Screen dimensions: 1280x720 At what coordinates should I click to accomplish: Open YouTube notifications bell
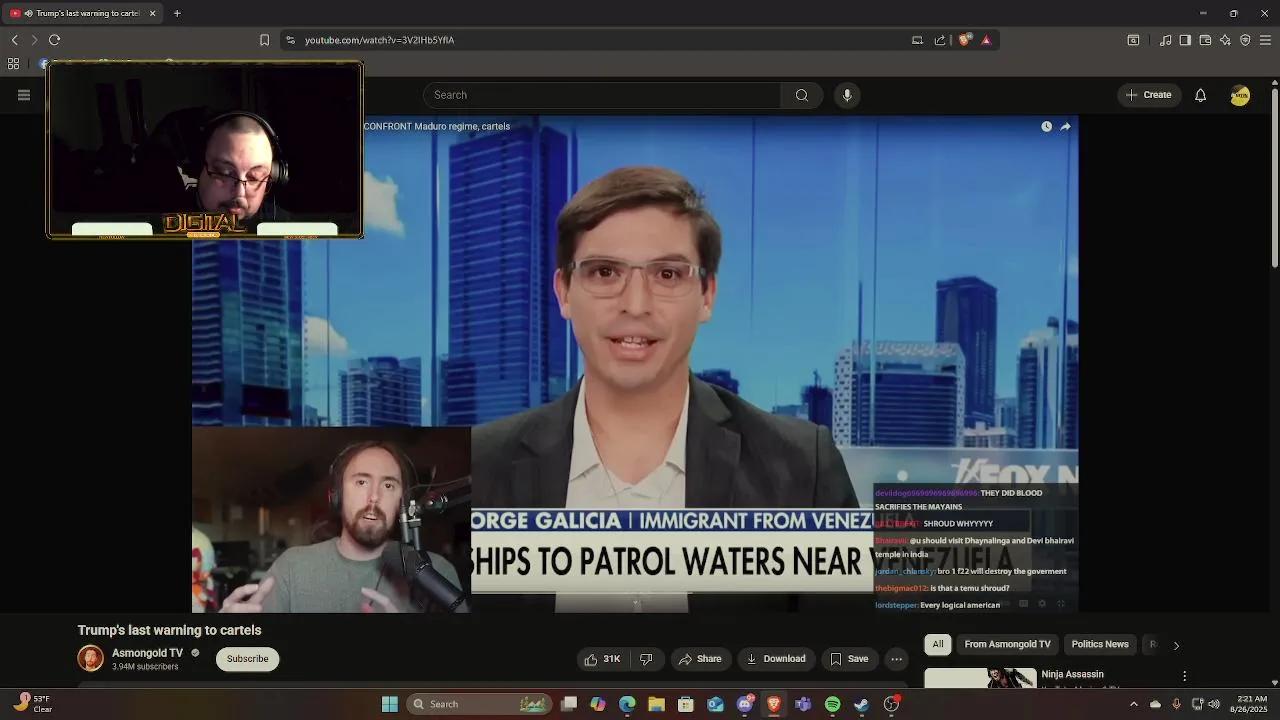pos(1200,95)
